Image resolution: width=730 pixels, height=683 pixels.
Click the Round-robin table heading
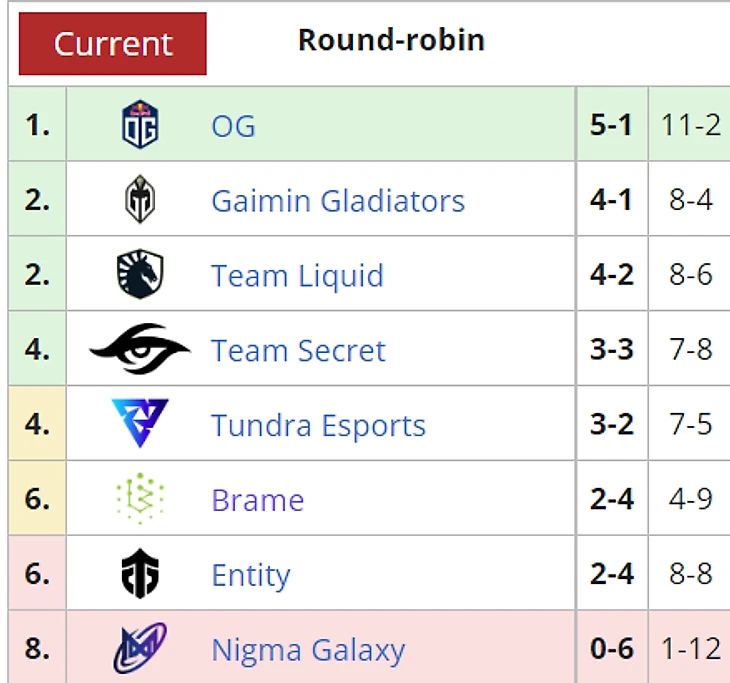click(x=391, y=40)
